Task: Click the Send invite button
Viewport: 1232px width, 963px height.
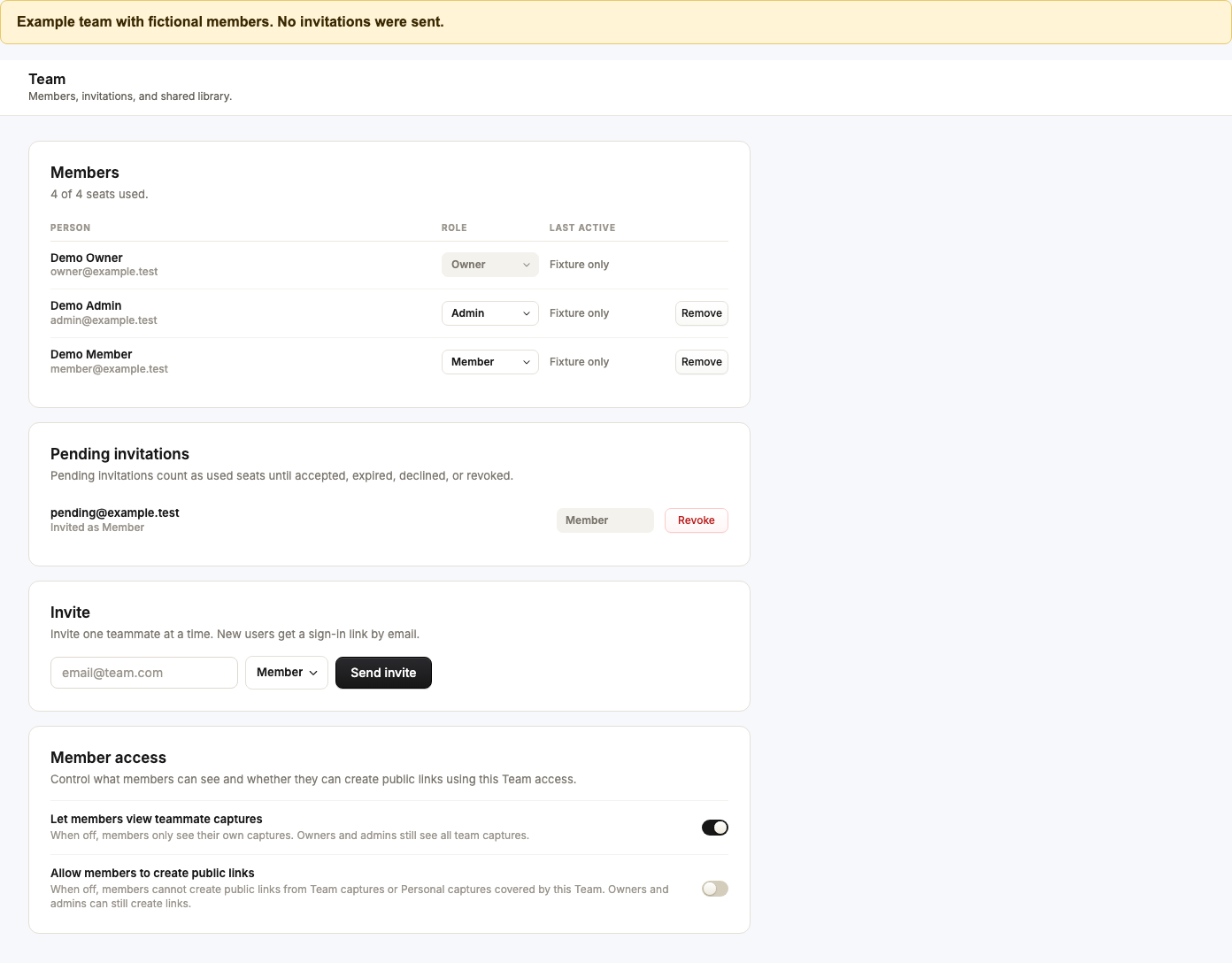Action: point(383,673)
